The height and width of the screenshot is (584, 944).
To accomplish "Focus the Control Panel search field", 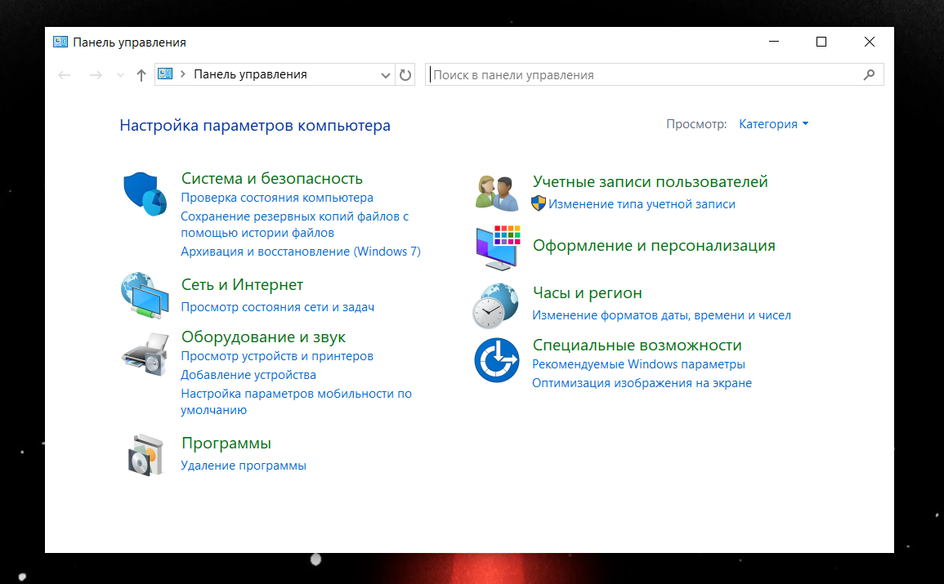I will (654, 75).
